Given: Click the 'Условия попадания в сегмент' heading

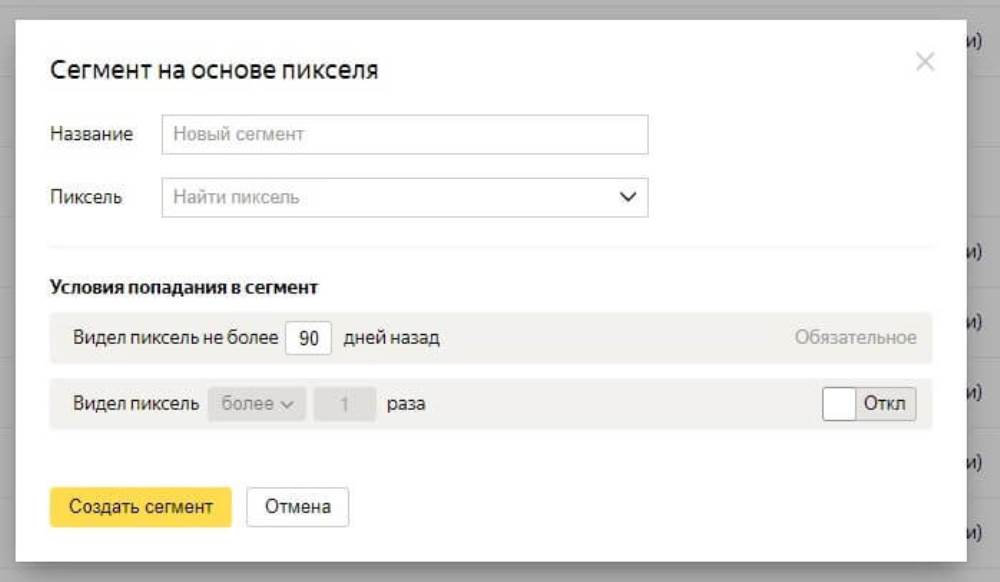Looking at the screenshot, I should pyautogui.click(x=183, y=287).
